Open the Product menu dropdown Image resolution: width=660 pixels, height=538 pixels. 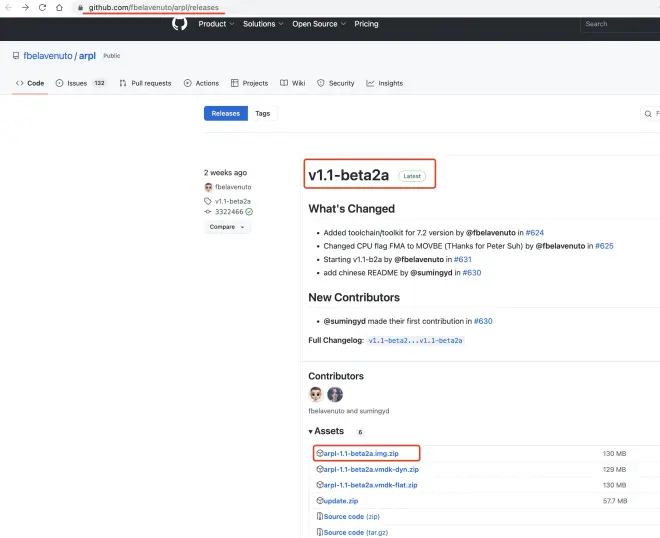pyautogui.click(x=216, y=24)
